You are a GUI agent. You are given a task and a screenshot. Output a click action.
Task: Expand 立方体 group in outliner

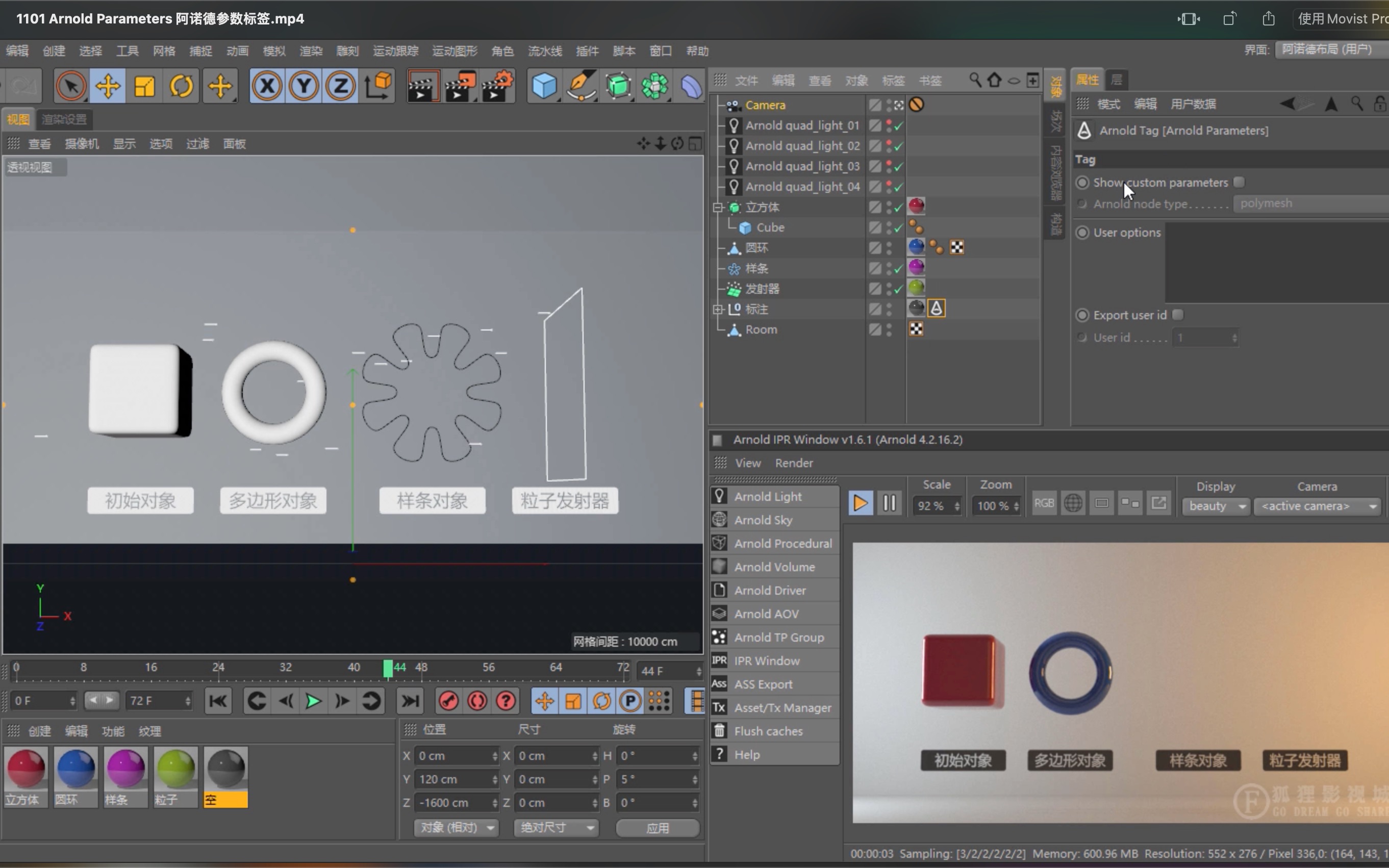point(718,207)
